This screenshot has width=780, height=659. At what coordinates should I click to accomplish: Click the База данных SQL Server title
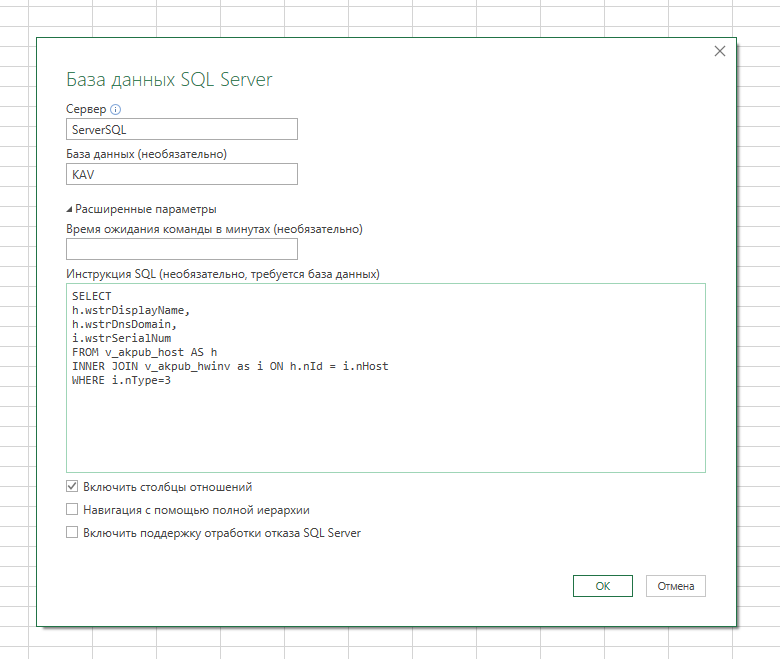pyautogui.click(x=169, y=80)
